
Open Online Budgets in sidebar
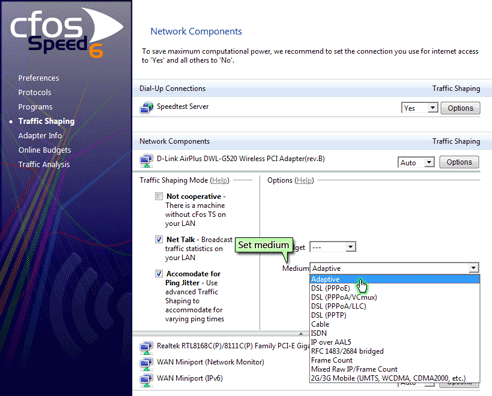click(45, 150)
